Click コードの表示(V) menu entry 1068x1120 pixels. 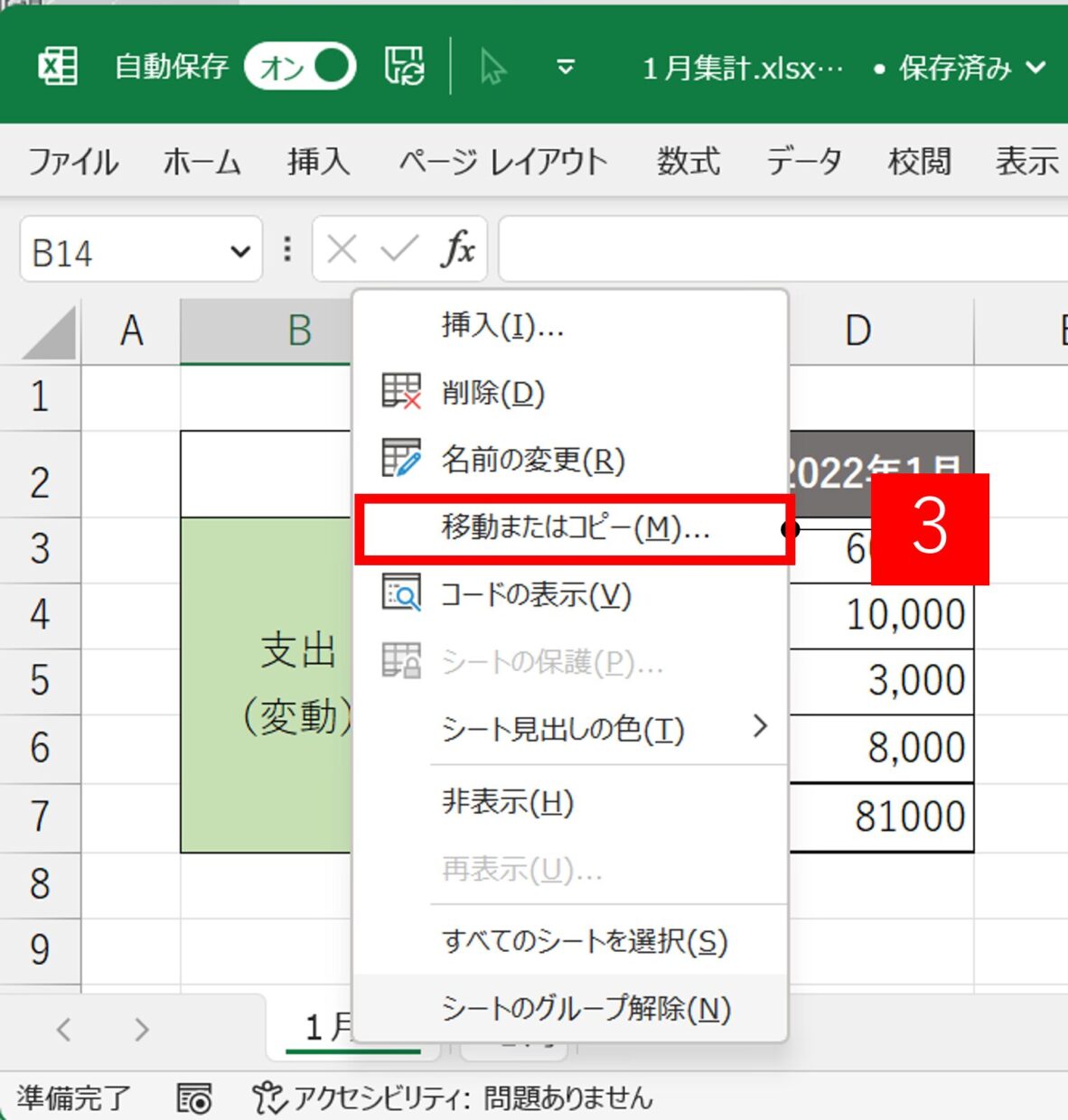(535, 595)
